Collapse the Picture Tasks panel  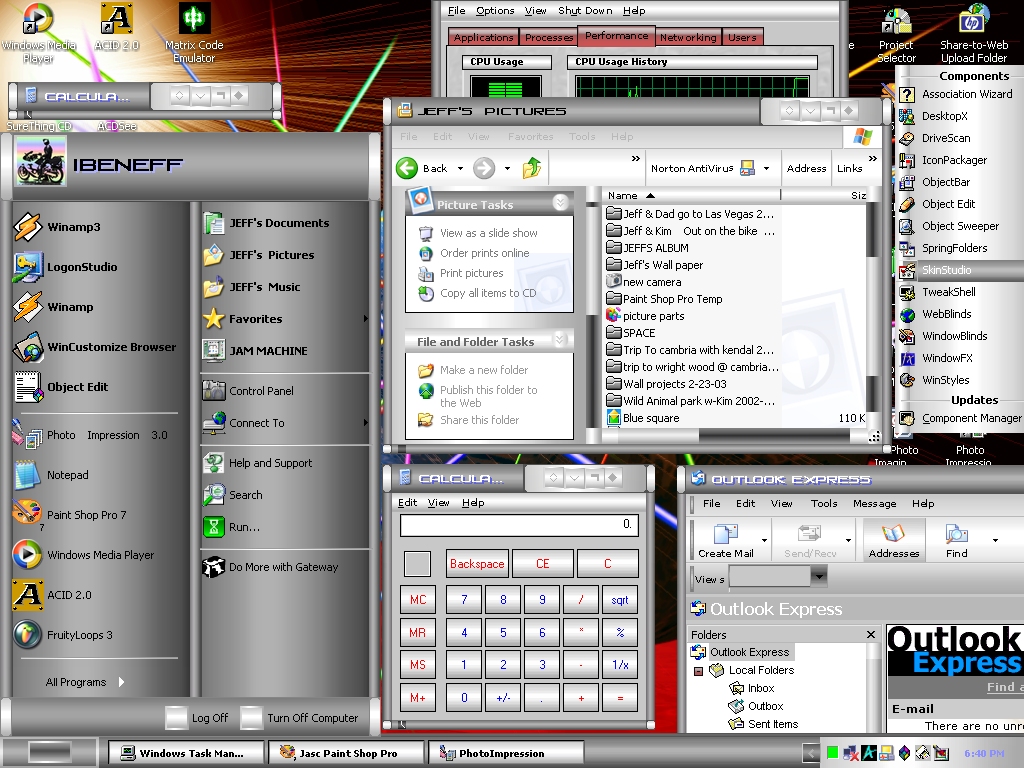tap(560, 203)
